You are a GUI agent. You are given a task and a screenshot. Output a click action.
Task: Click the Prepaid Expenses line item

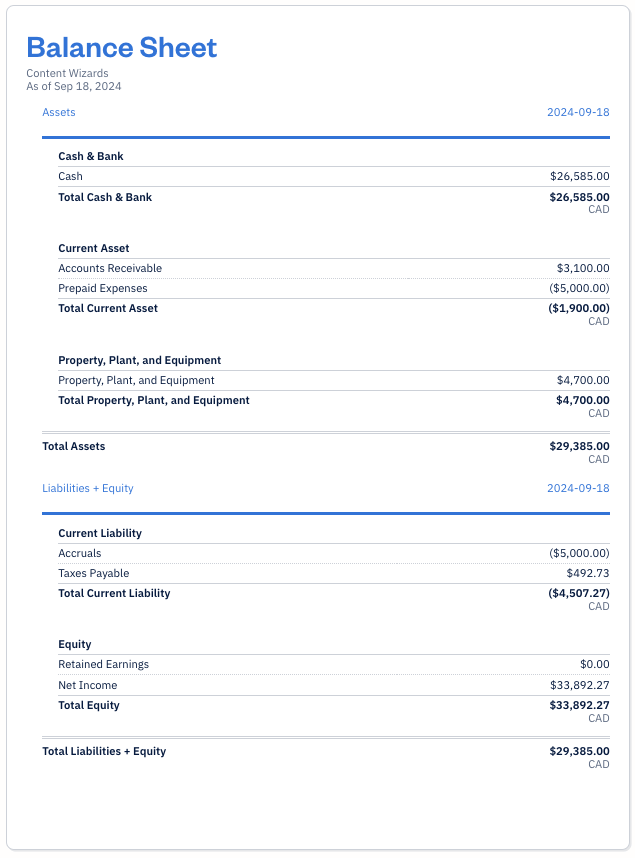[x=102, y=288]
